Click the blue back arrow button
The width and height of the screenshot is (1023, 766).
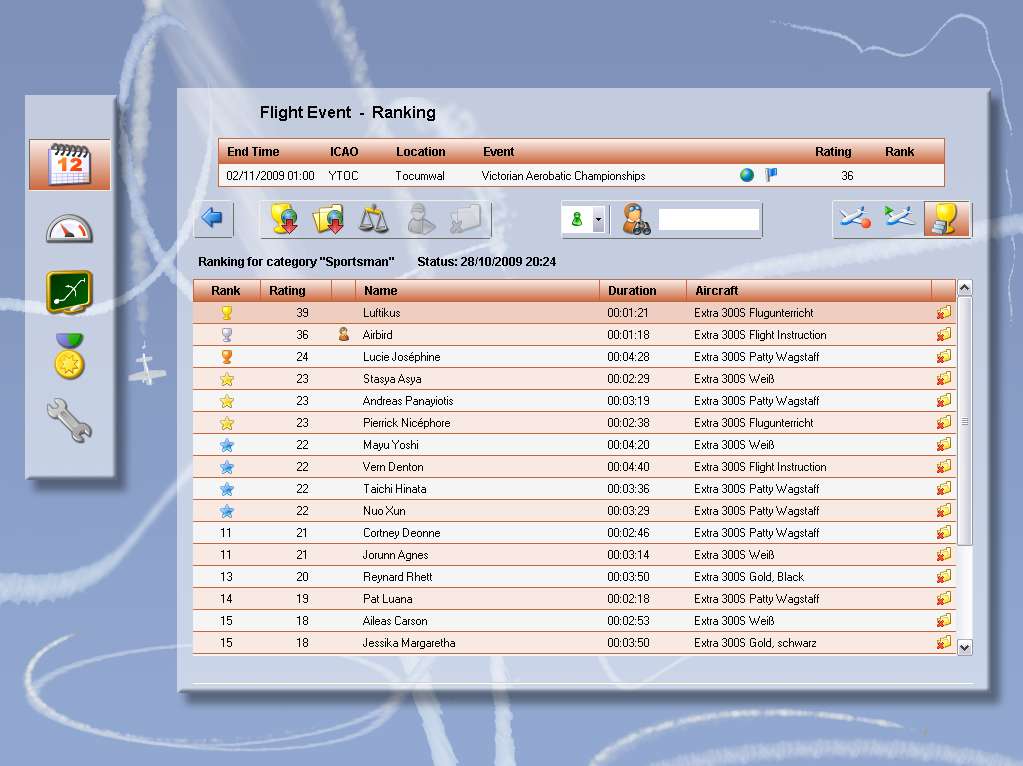[x=212, y=219]
